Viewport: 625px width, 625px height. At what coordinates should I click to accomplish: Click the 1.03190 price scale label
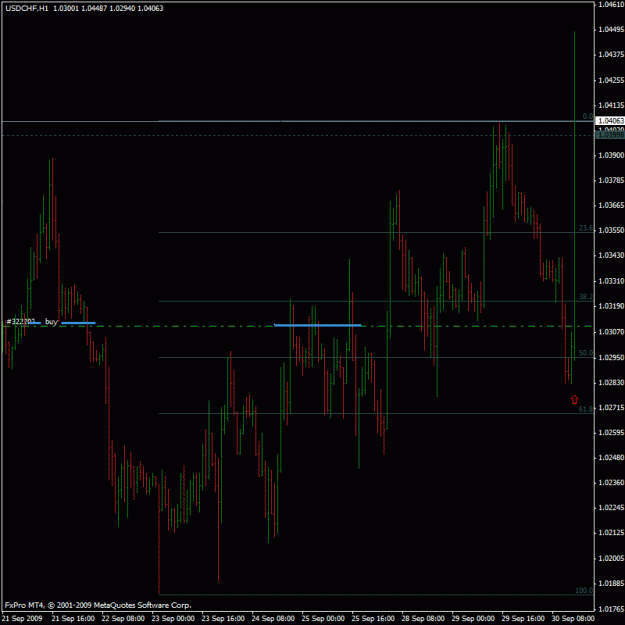click(x=611, y=306)
